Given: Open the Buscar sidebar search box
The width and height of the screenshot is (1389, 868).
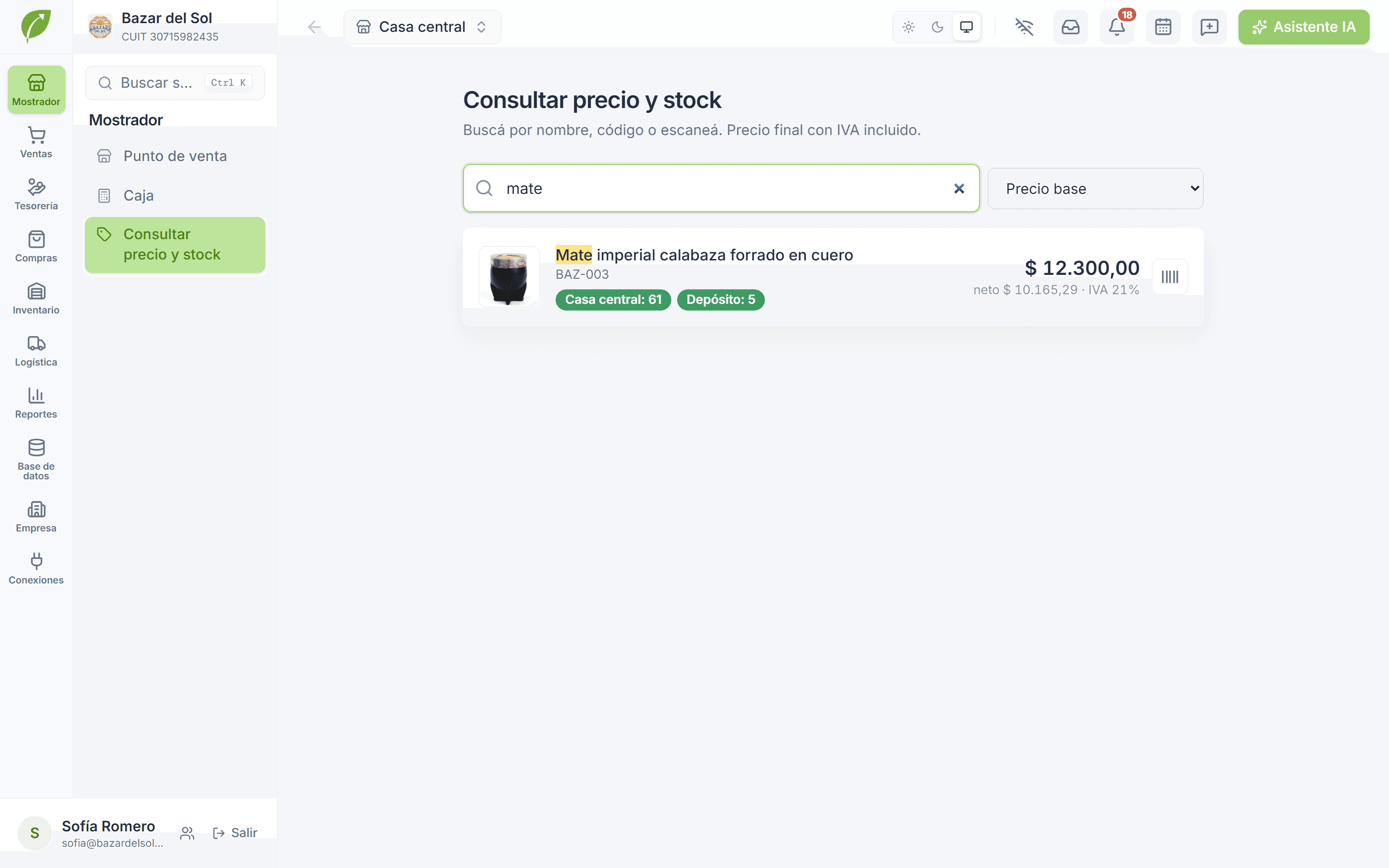Looking at the screenshot, I should [175, 82].
